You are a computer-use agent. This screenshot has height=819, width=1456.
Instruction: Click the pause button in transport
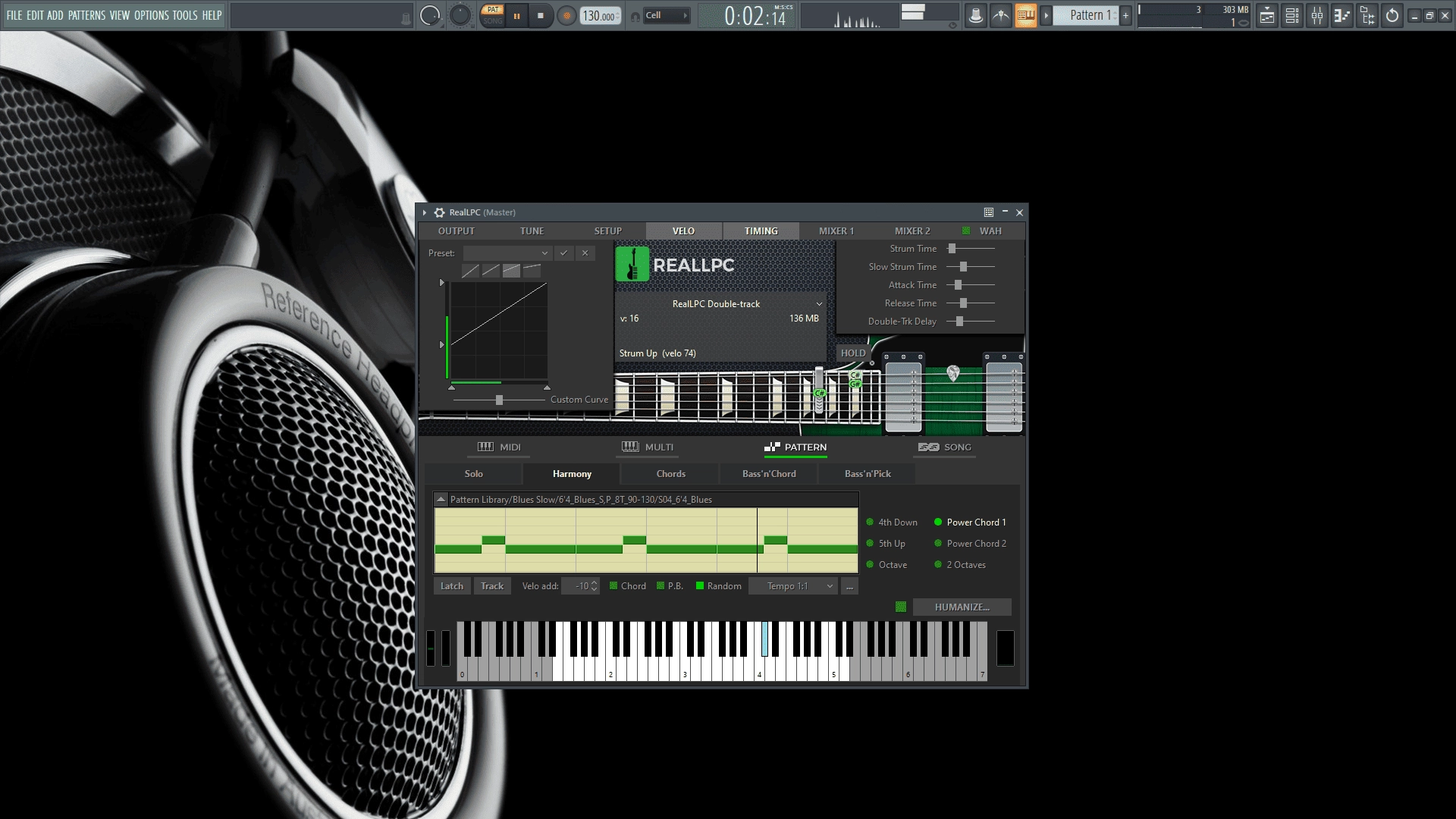pos(517,15)
